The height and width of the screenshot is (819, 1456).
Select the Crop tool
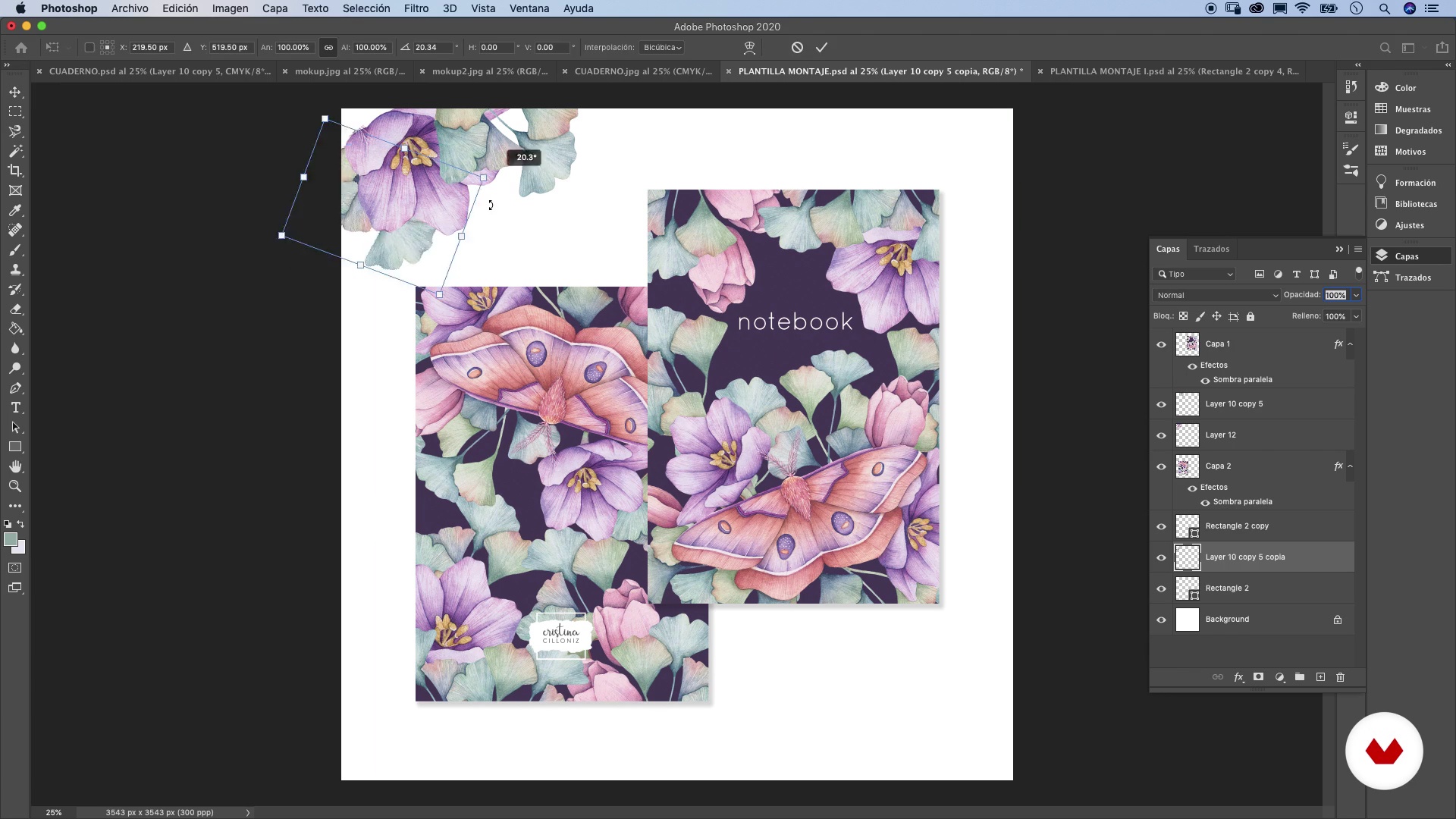pos(15,171)
